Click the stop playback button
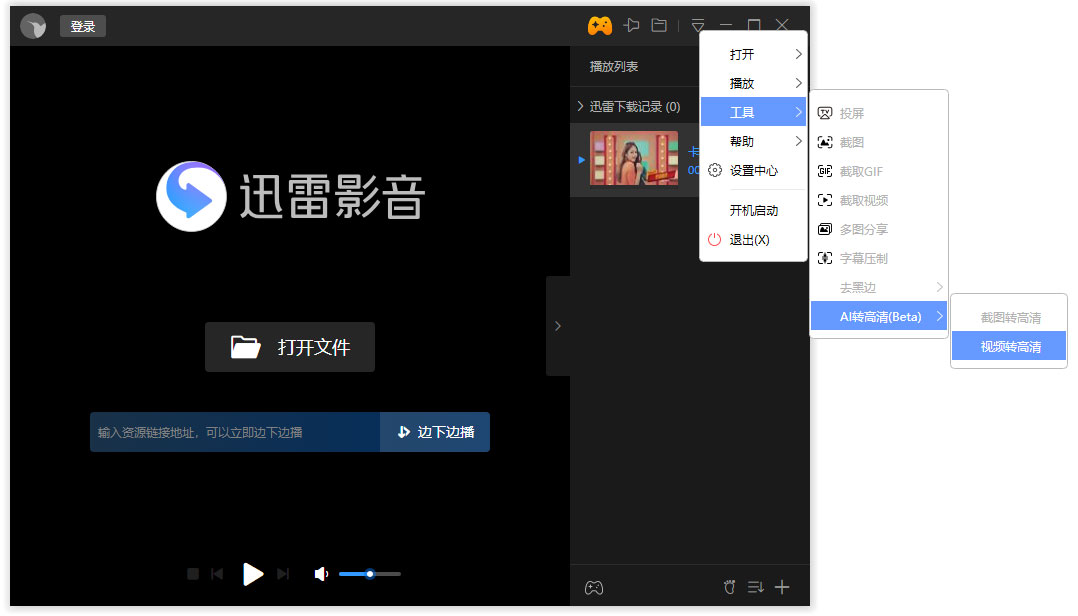 tap(193, 573)
